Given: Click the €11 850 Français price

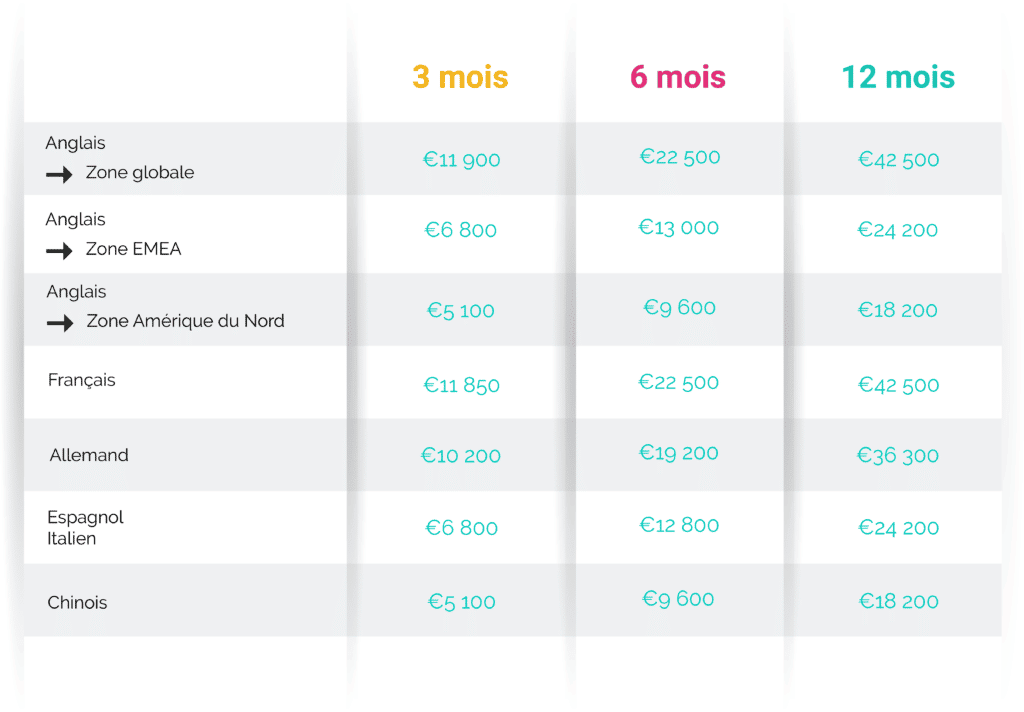Looking at the screenshot, I should (x=462, y=385).
